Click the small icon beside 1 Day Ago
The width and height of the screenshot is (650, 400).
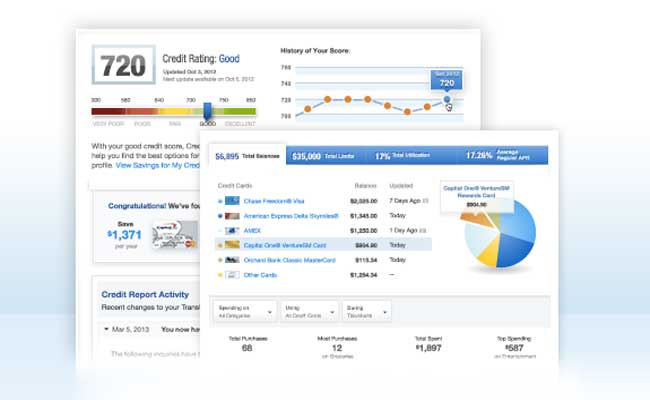(423, 230)
